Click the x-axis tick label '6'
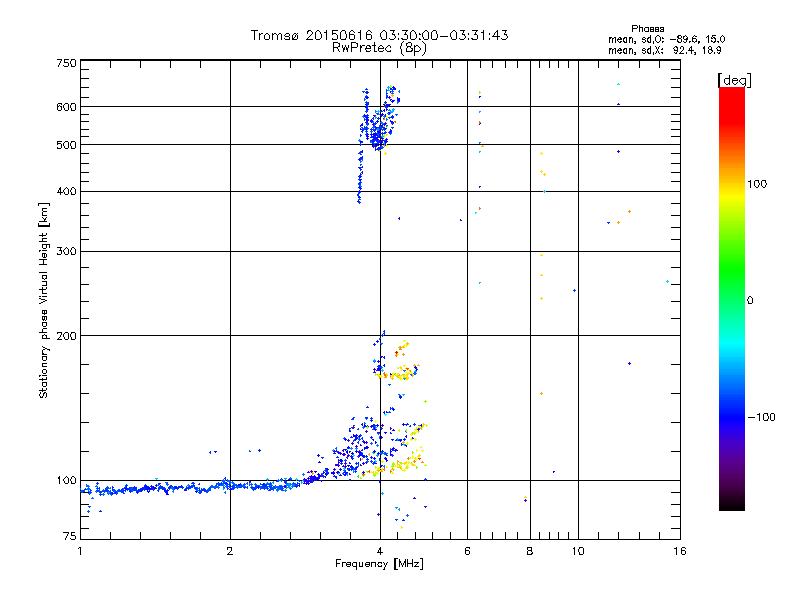Screen dimensions: 800x600 pyautogui.click(x=467, y=551)
